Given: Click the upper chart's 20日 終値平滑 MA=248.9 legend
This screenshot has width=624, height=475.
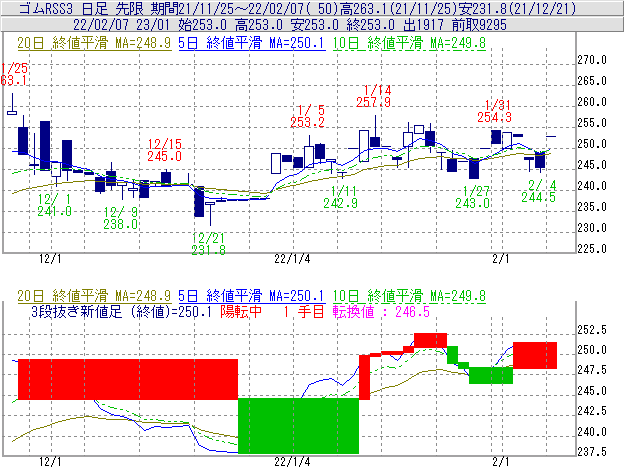Looking at the screenshot, I should click(x=94, y=43).
